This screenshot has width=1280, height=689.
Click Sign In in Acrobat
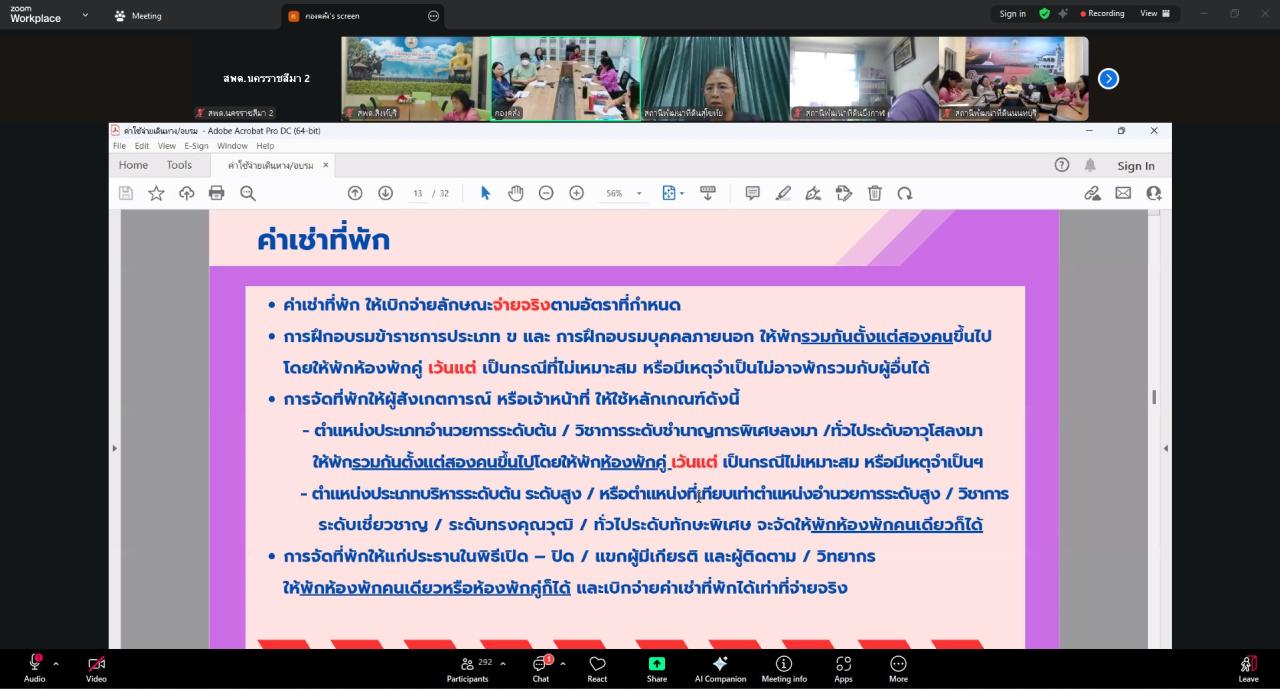tap(1135, 166)
